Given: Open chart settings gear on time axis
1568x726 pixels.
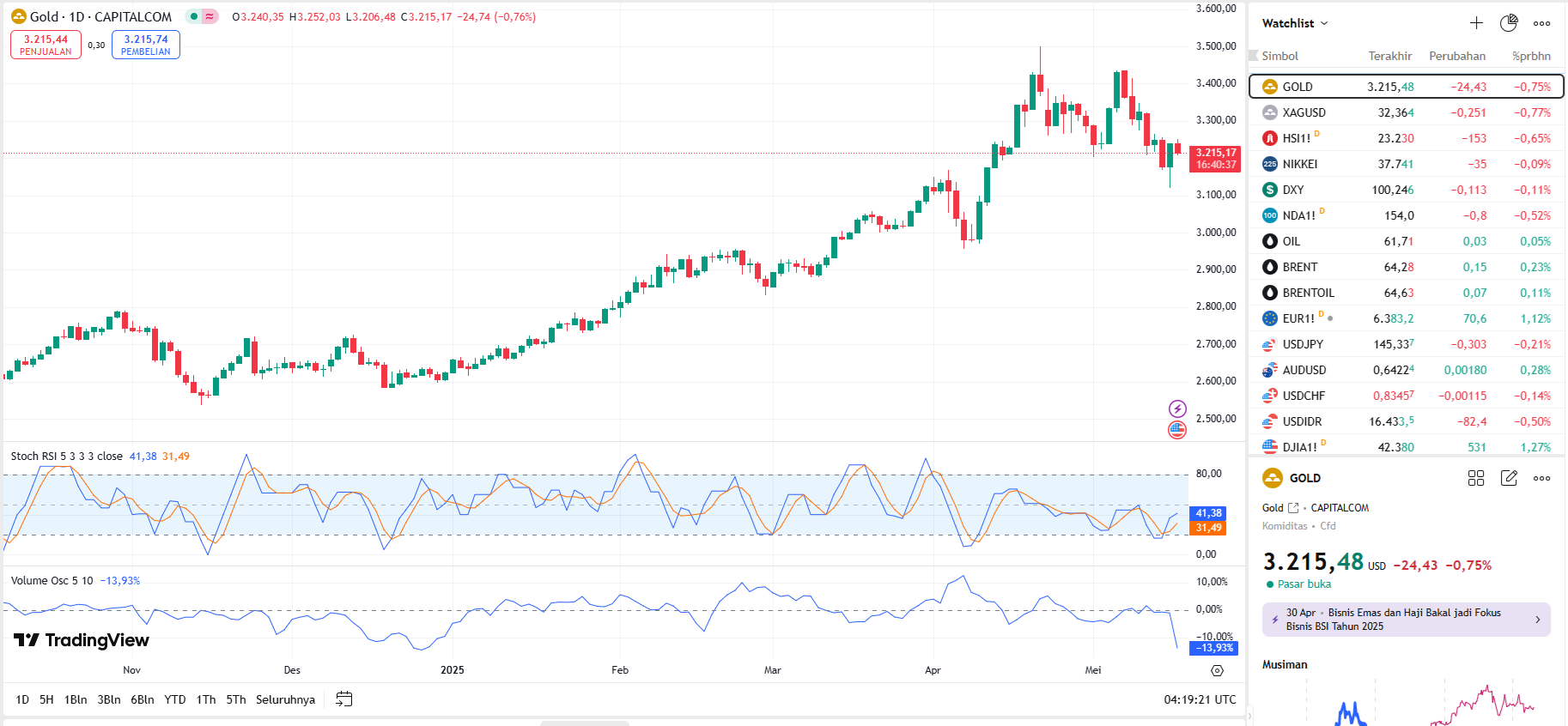Looking at the screenshot, I should point(1217,670).
